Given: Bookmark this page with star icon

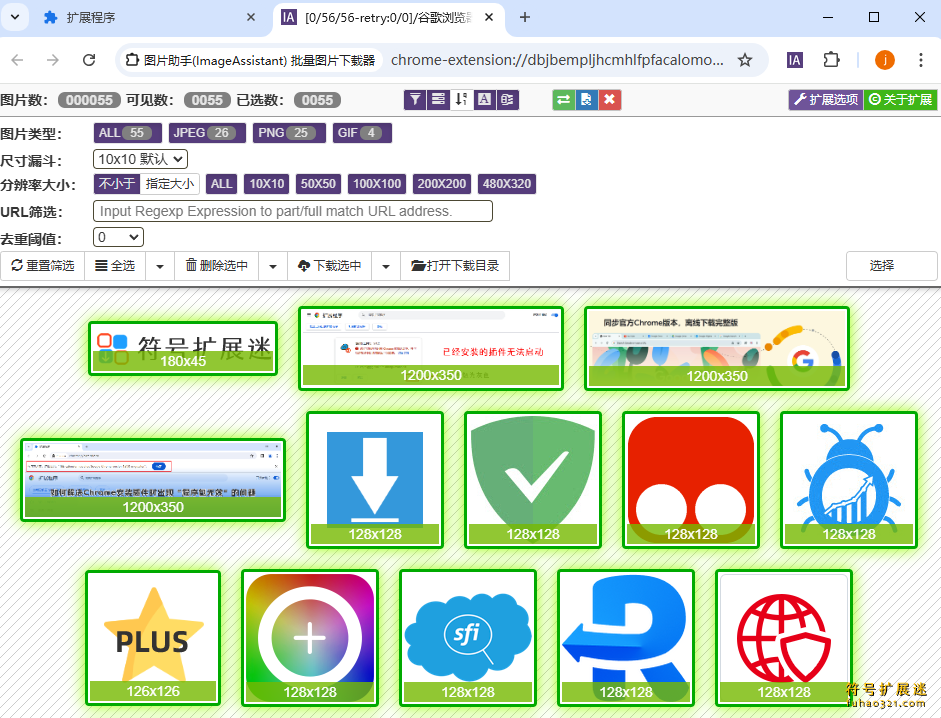Looking at the screenshot, I should 745,60.
